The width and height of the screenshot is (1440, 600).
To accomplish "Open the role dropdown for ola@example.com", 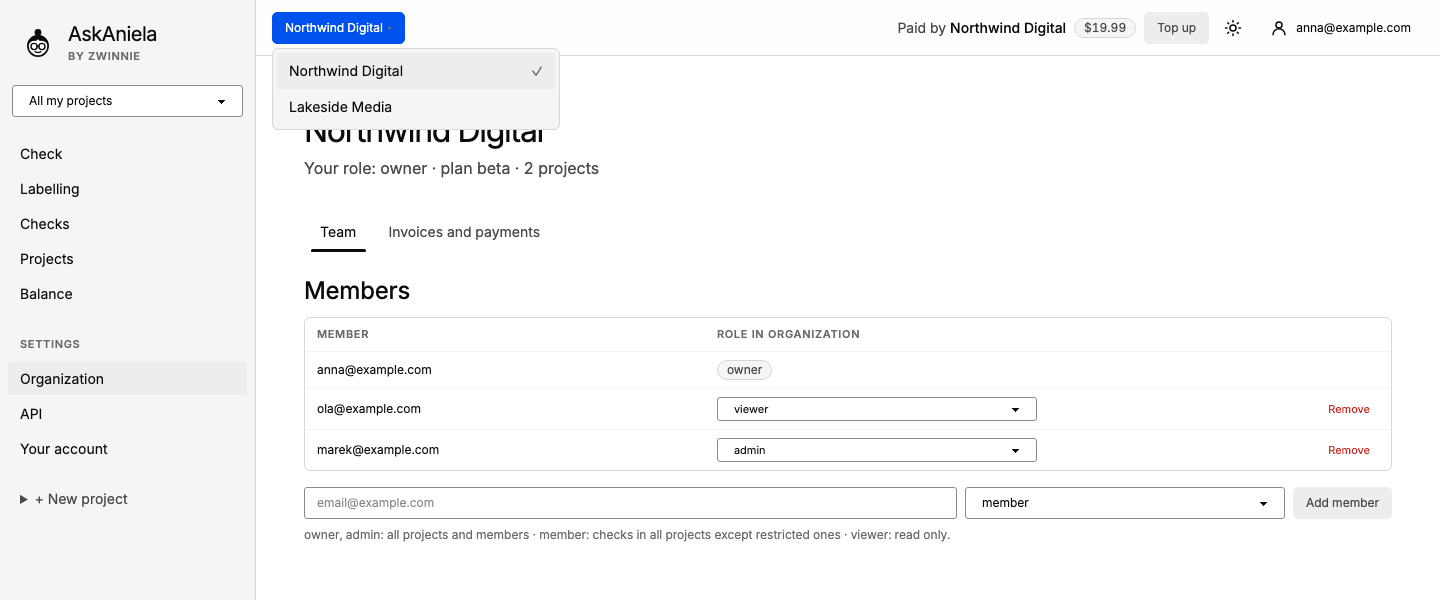I will tap(877, 409).
